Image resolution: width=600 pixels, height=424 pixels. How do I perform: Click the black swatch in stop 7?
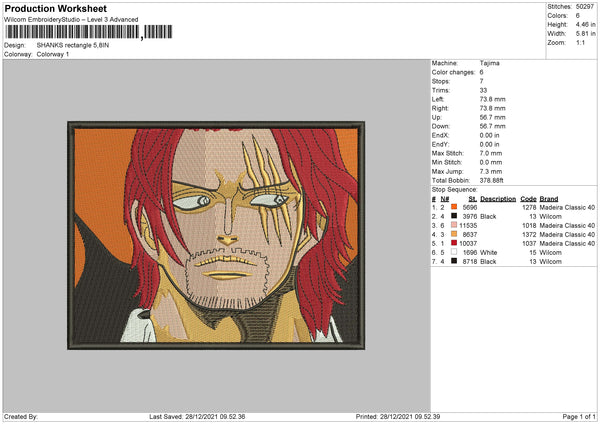coord(454,261)
